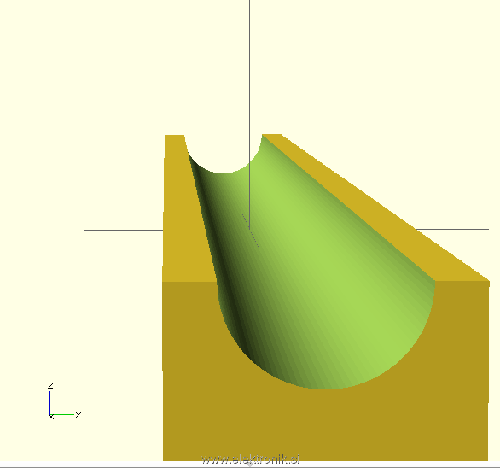Image resolution: width=500 pixels, height=468 pixels.
Task: Click the Z label on axis indicator
Action: click(51, 386)
